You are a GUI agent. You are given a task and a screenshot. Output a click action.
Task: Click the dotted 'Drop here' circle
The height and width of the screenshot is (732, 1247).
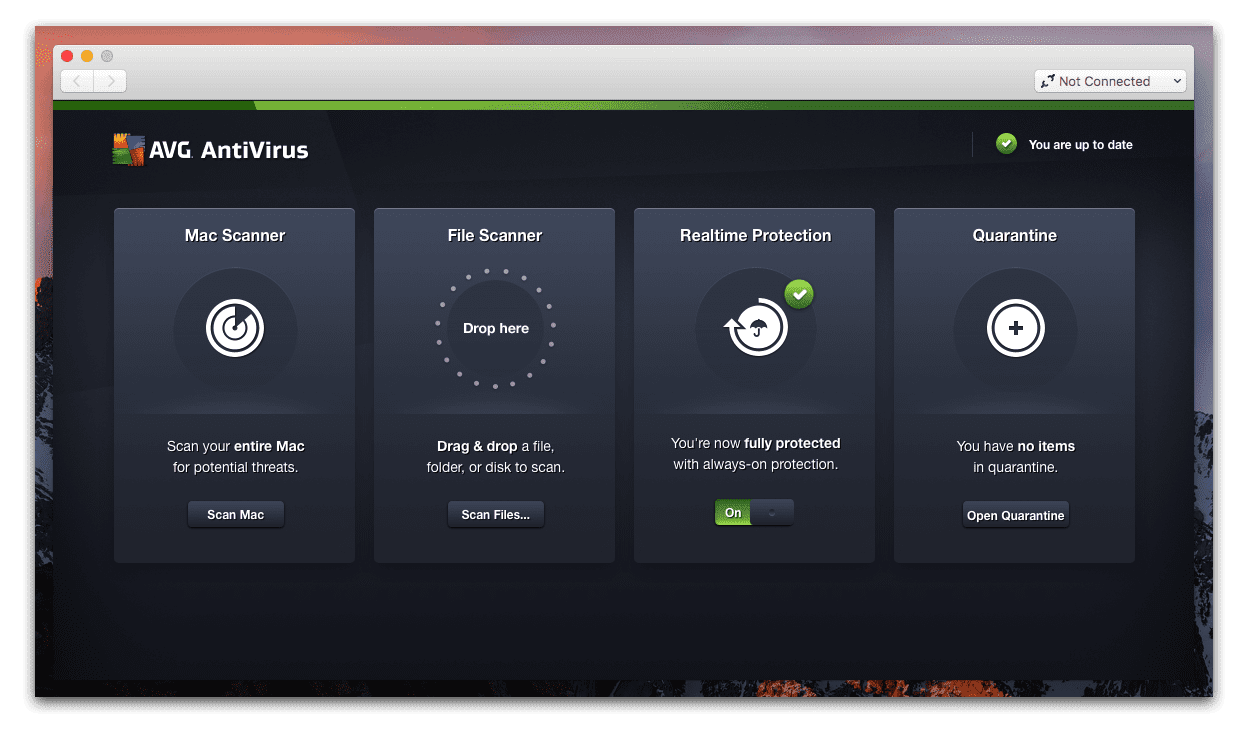[495, 328]
